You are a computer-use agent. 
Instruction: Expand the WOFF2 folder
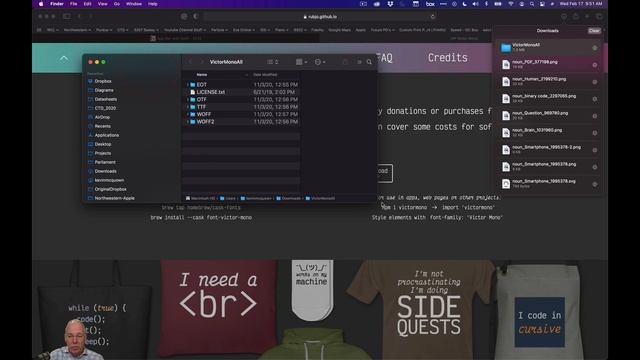point(188,122)
